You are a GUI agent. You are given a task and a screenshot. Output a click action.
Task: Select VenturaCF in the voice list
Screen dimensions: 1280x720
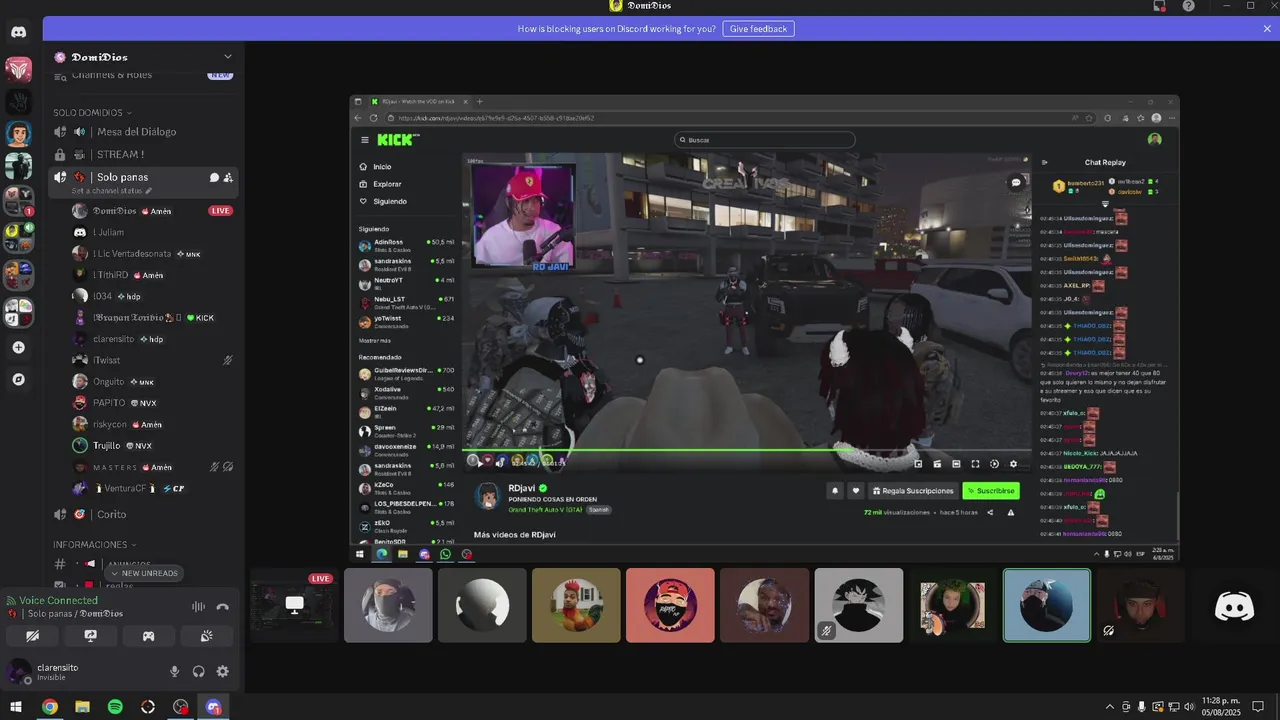(x=152, y=488)
